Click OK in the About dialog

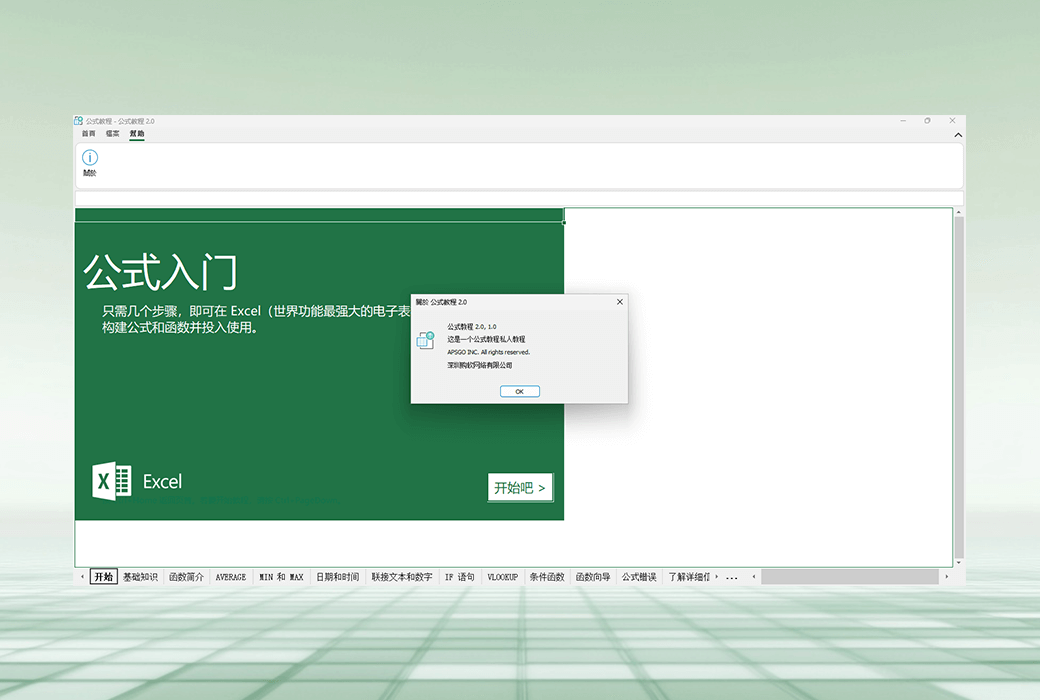click(x=519, y=391)
